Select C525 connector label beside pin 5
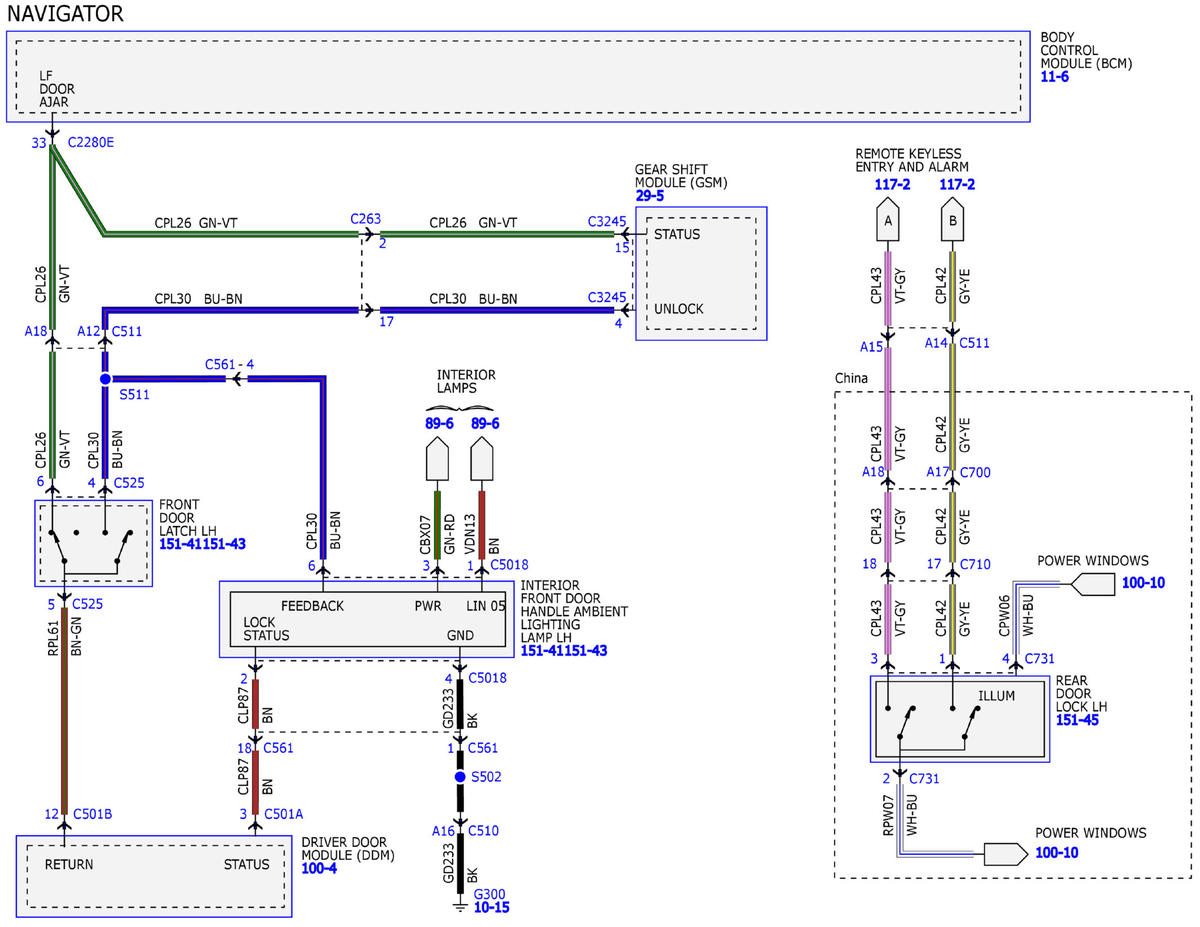 coord(89,603)
